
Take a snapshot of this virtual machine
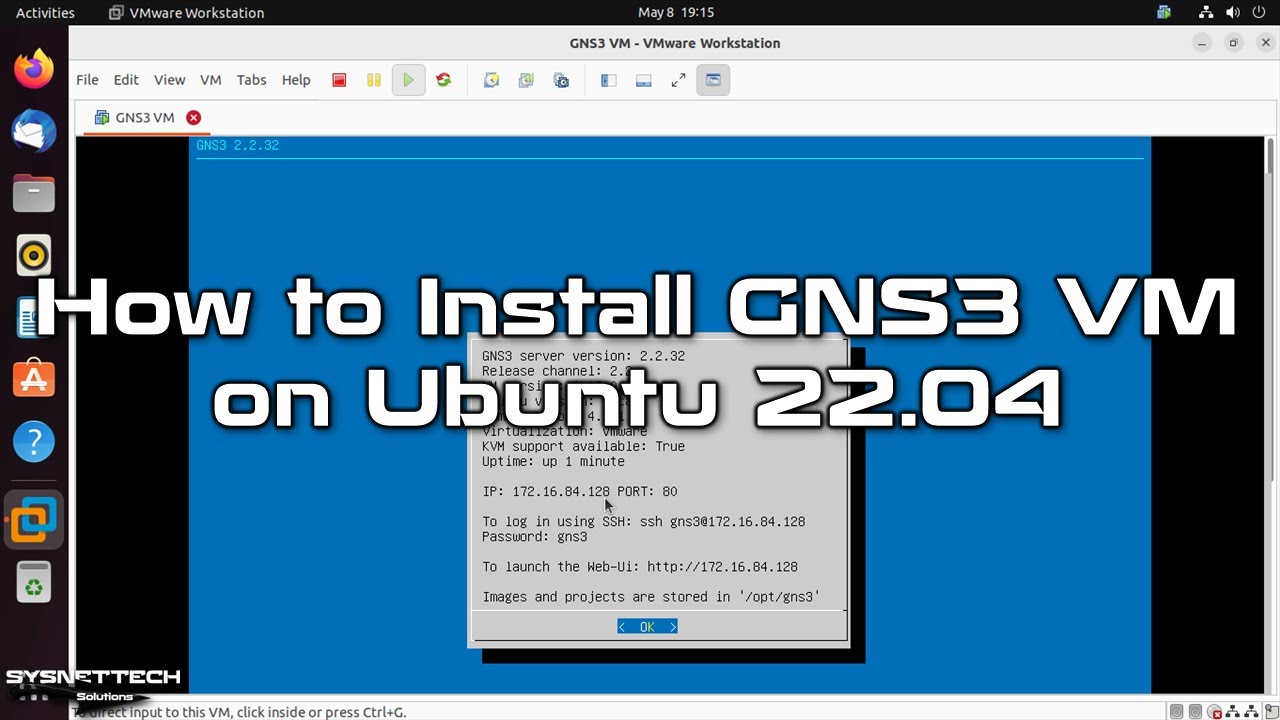pos(491,80)
